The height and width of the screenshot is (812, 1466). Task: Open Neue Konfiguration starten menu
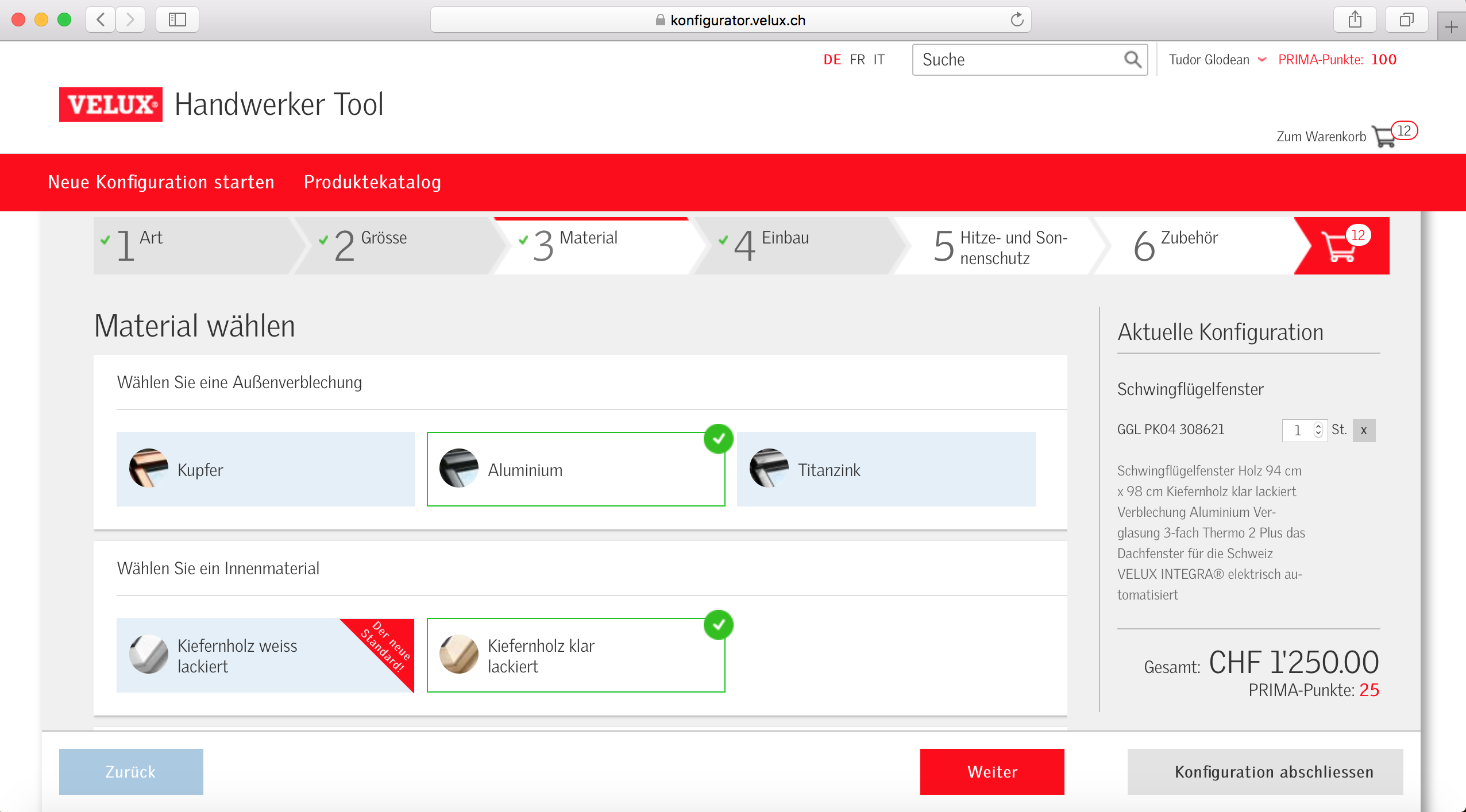(161, 182)
